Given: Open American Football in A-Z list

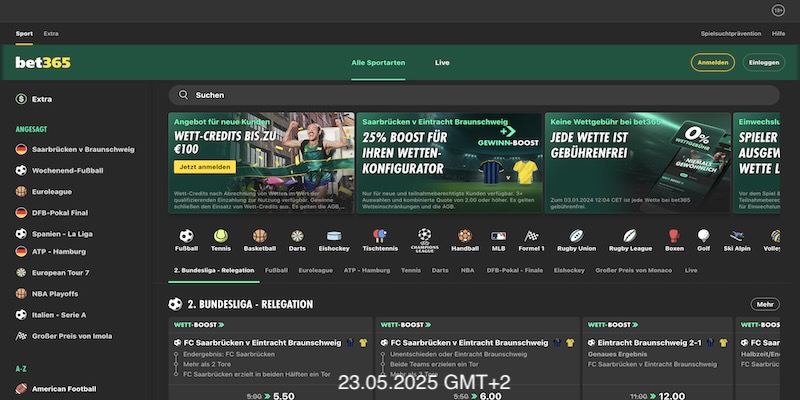Looking at the screenshot, I should point(56,389).
